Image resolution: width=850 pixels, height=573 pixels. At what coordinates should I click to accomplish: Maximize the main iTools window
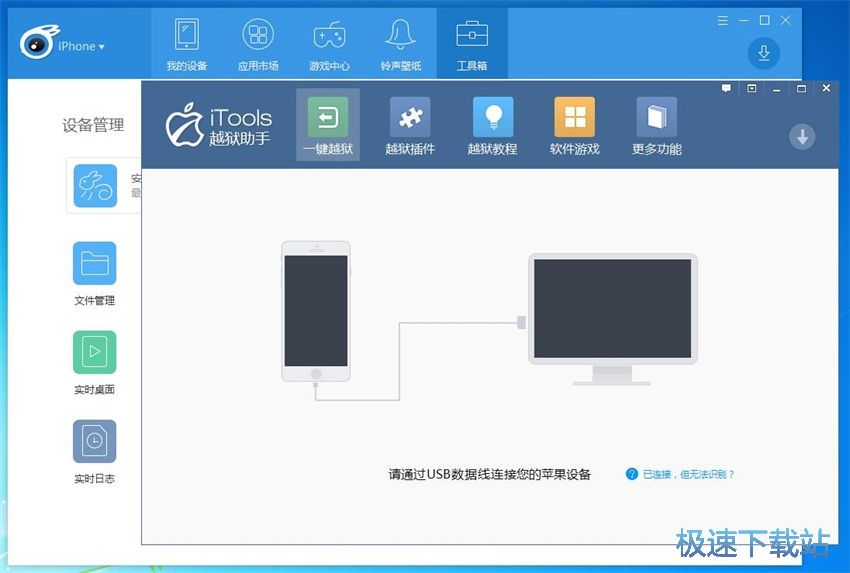tap(764, 21)
